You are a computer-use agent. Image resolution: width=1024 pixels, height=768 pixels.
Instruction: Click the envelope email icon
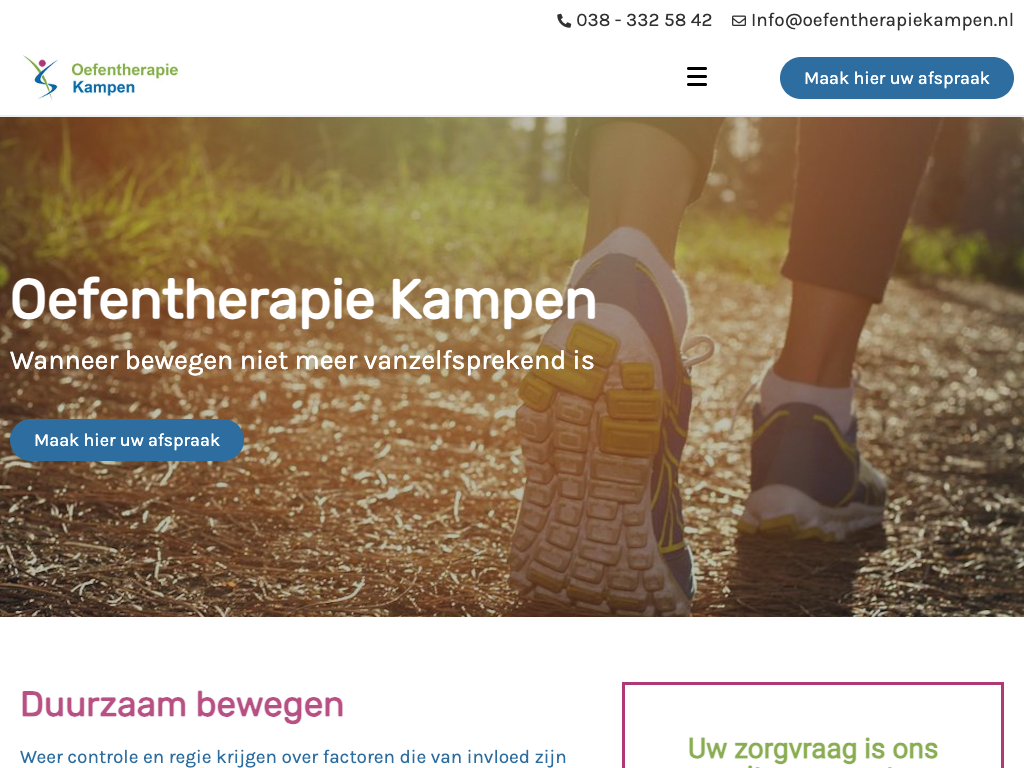coord(739,21)
